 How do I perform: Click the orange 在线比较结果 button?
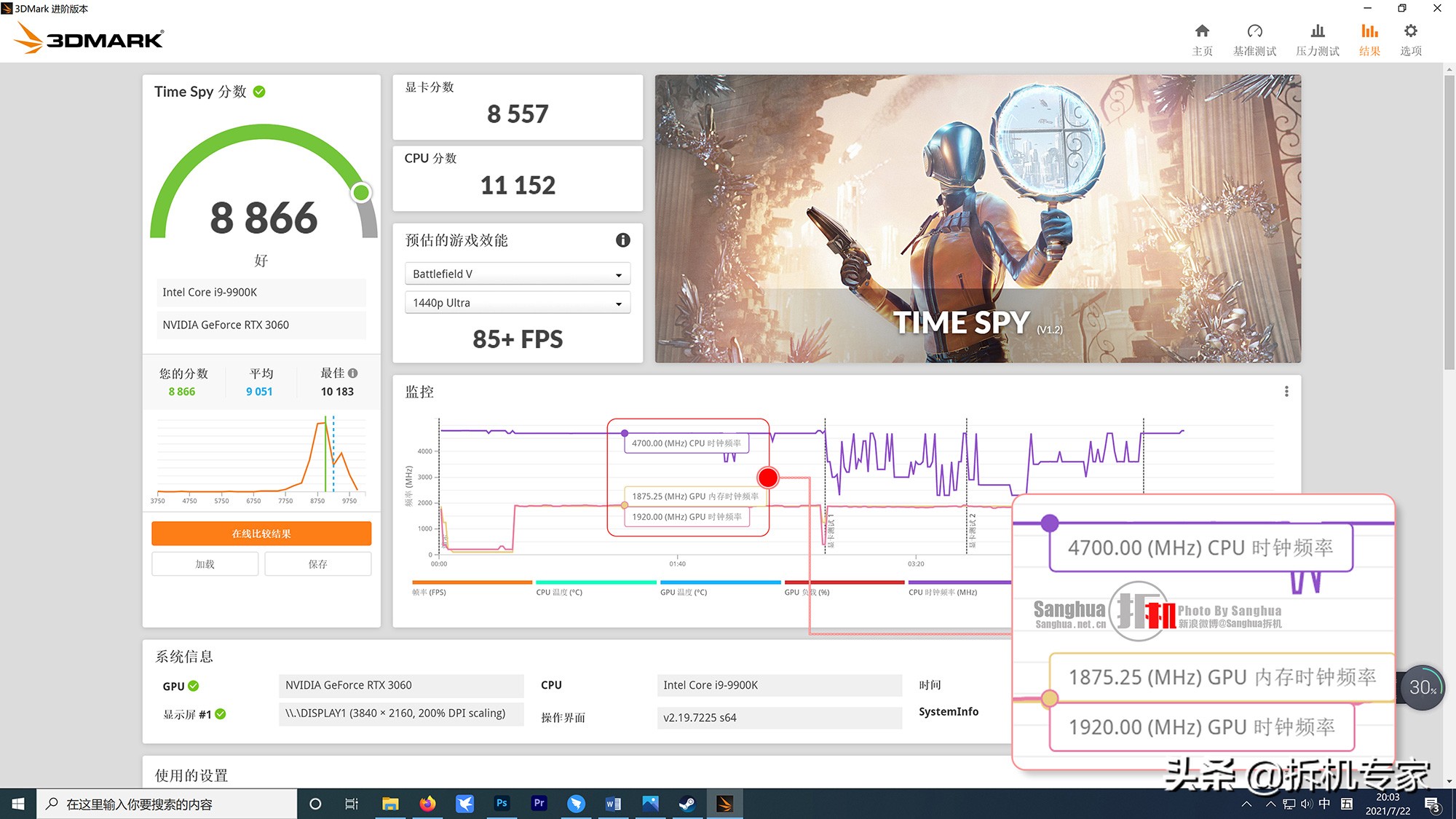(261, 533)
